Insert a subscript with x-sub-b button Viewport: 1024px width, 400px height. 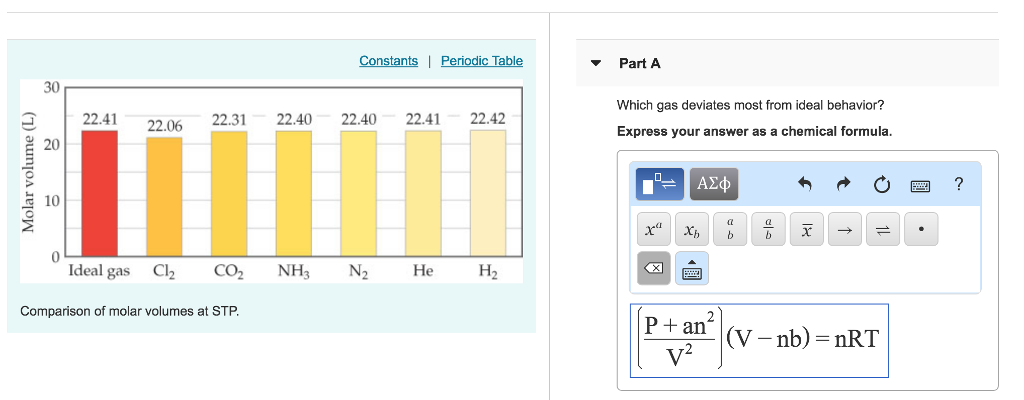691,231
